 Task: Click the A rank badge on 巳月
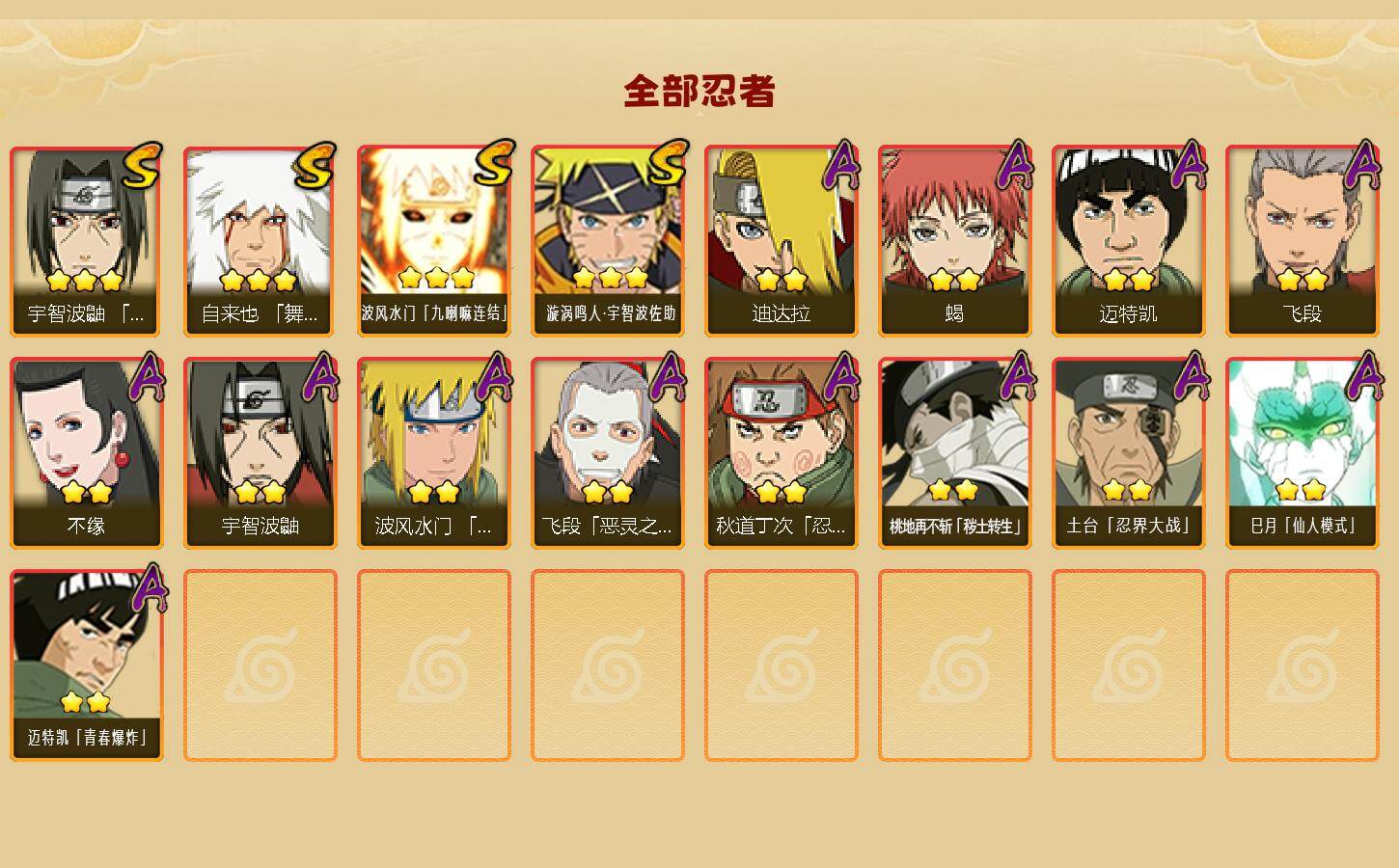tap(1362, 376)
